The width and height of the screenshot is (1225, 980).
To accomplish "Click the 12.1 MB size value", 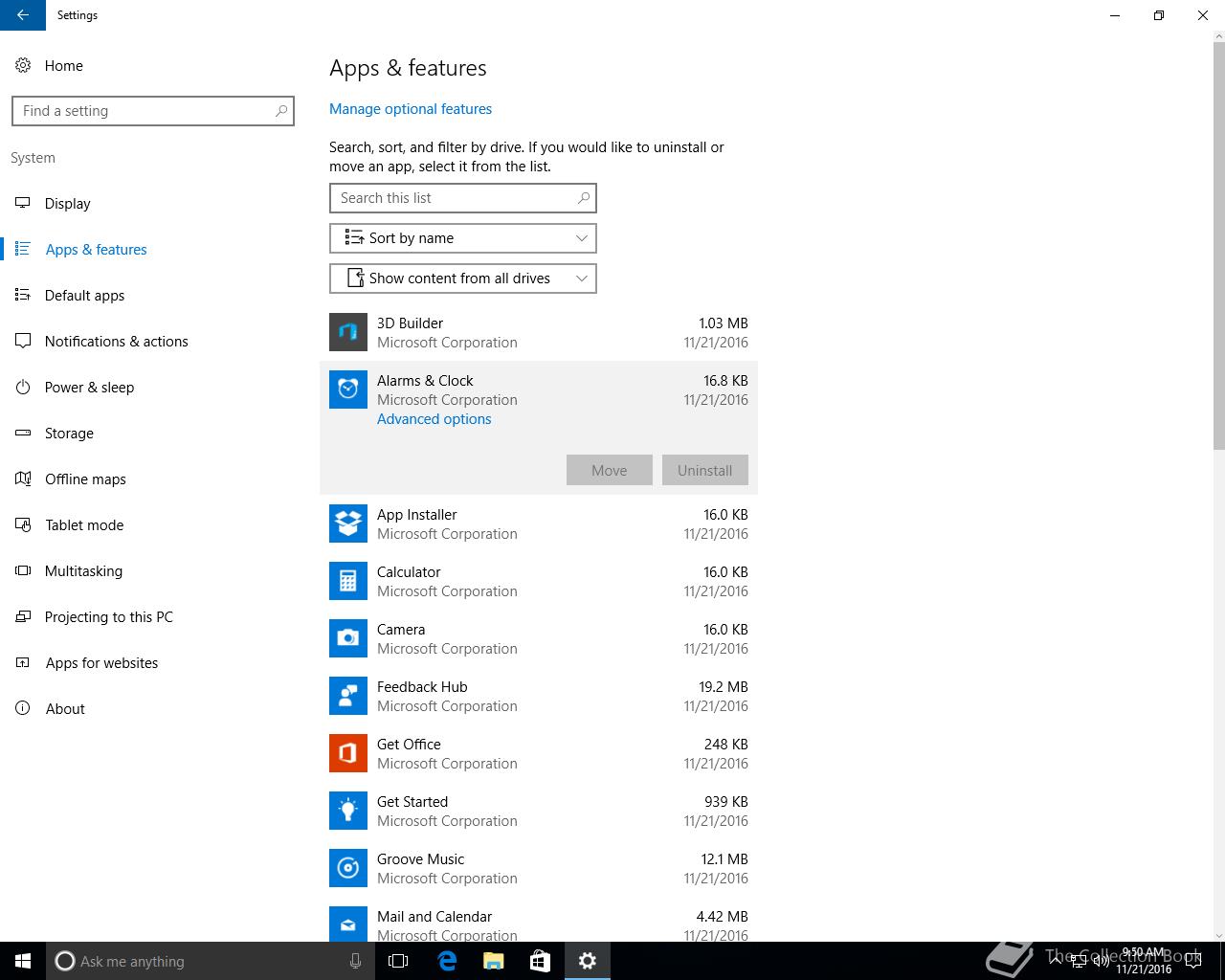I will [x=724, y=859].
